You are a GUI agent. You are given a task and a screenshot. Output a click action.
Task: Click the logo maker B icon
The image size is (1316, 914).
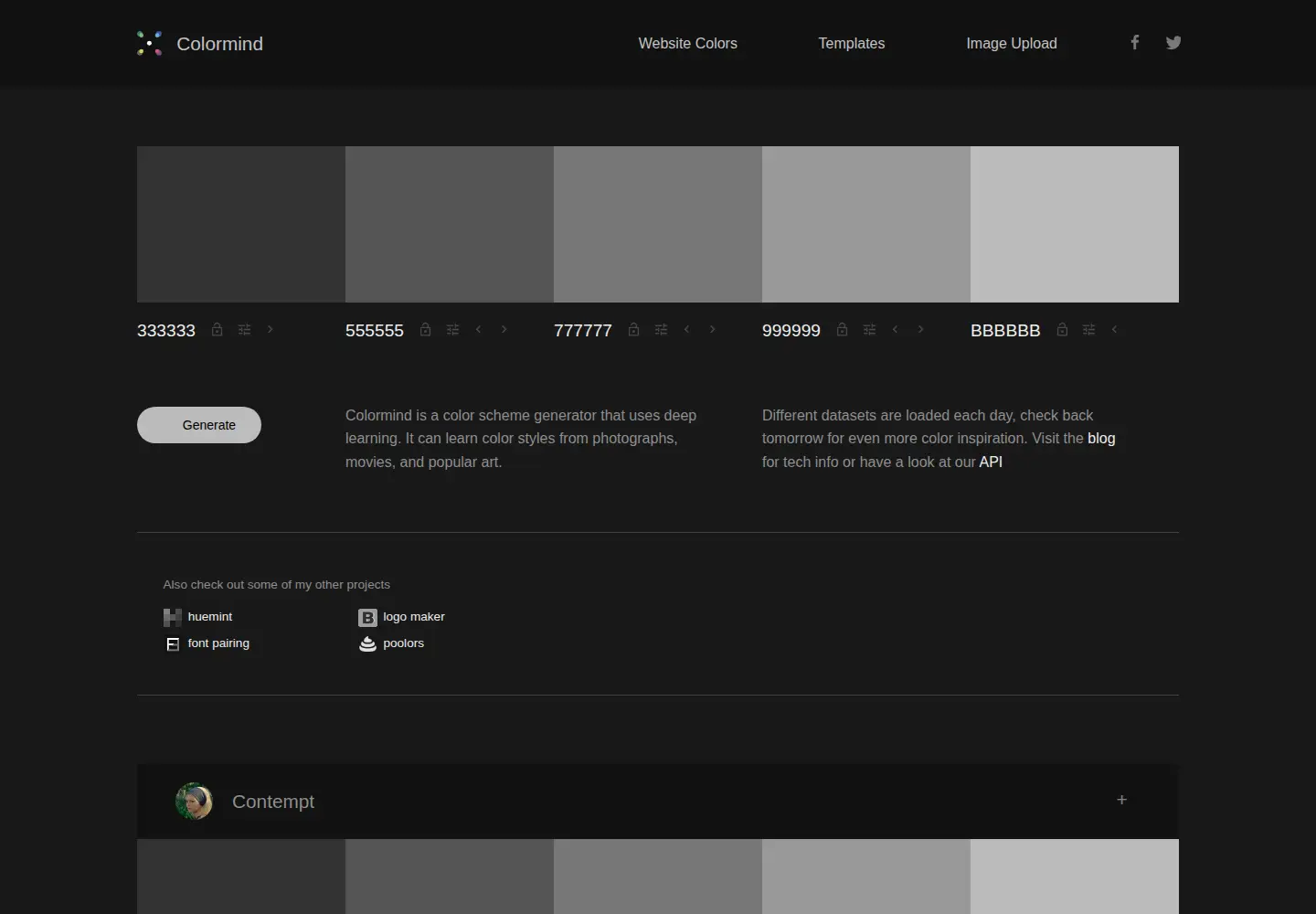click(367, 618)
